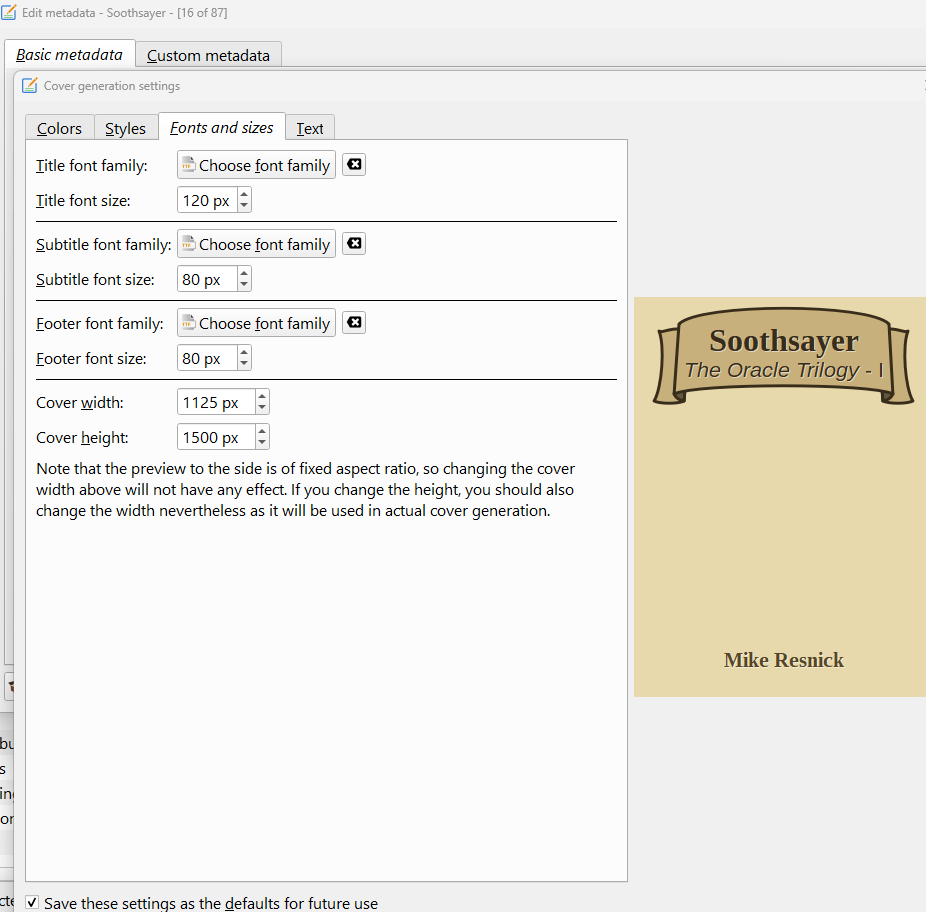Click the footer font size field
The height and width of the screenshot is (912, 926).
pyautogui.click(x=207, y=359)
